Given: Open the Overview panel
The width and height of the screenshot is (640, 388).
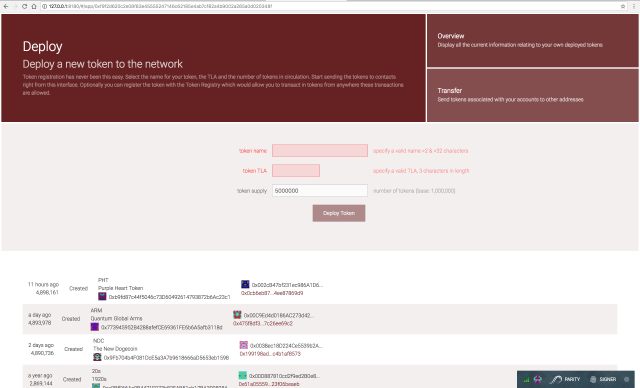Looking at the screenshot, I should (533, 40).
